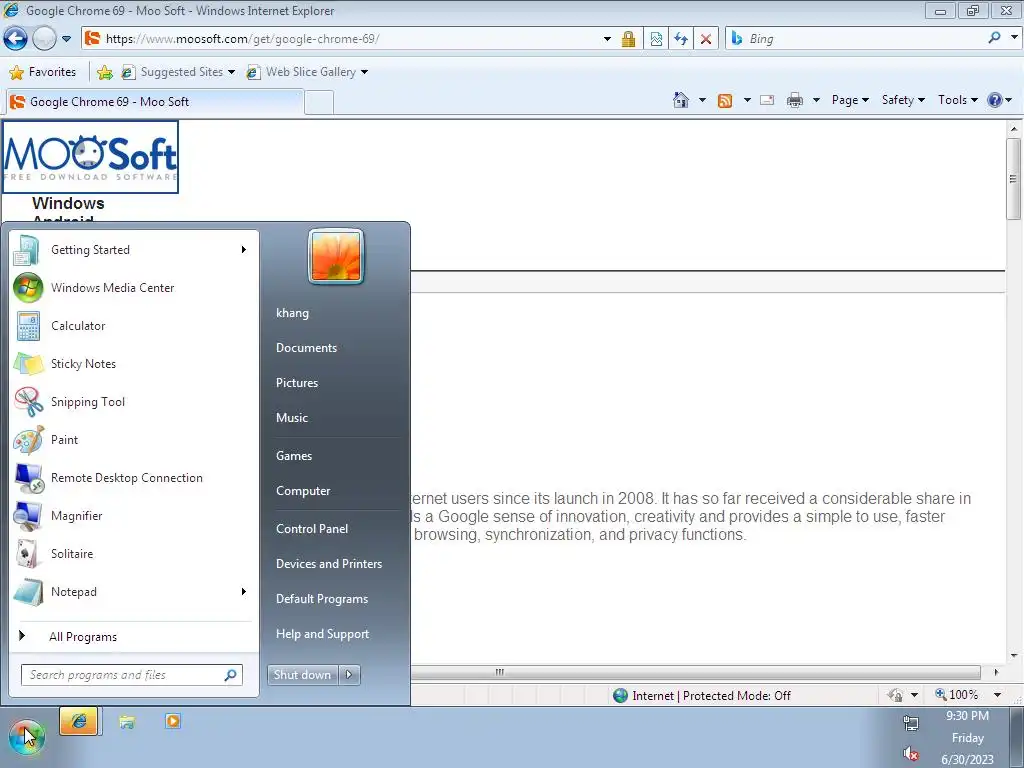Open Pictures library link
This screenshot has height=768, width=1024.
click(x=296, y=383)
